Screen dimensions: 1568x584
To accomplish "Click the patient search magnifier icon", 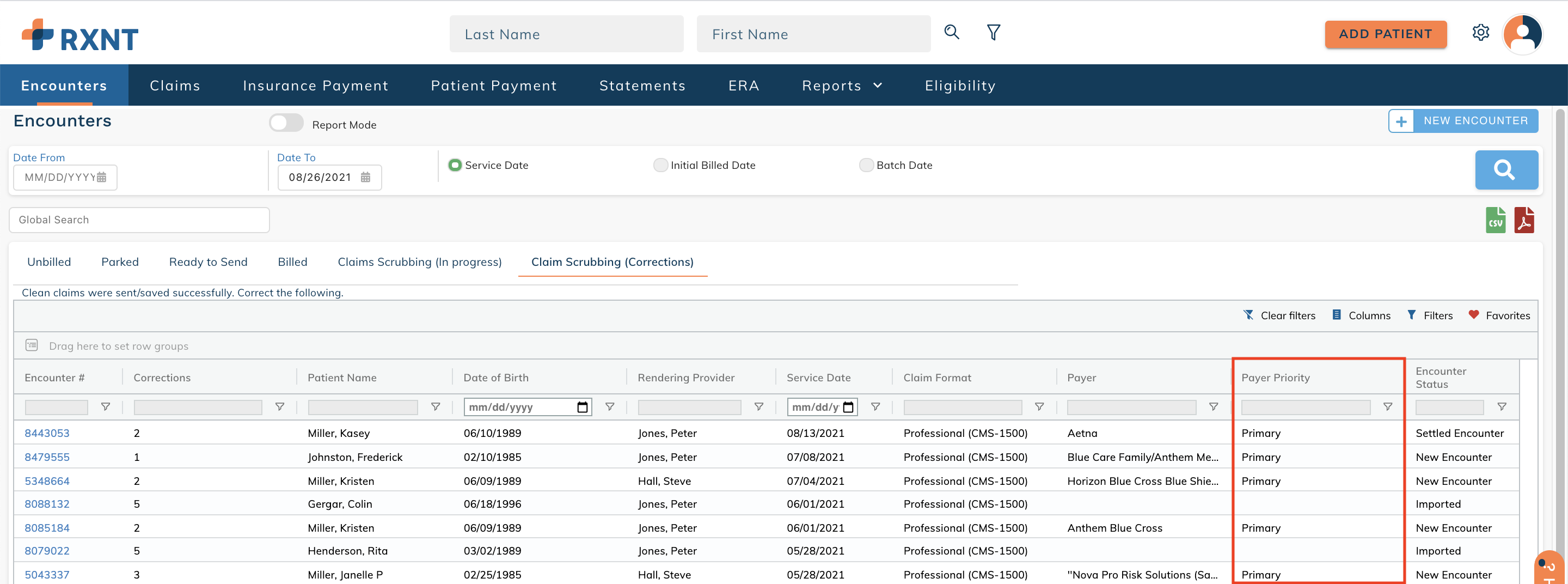I will pyautogui.click(x=951, y=32).
